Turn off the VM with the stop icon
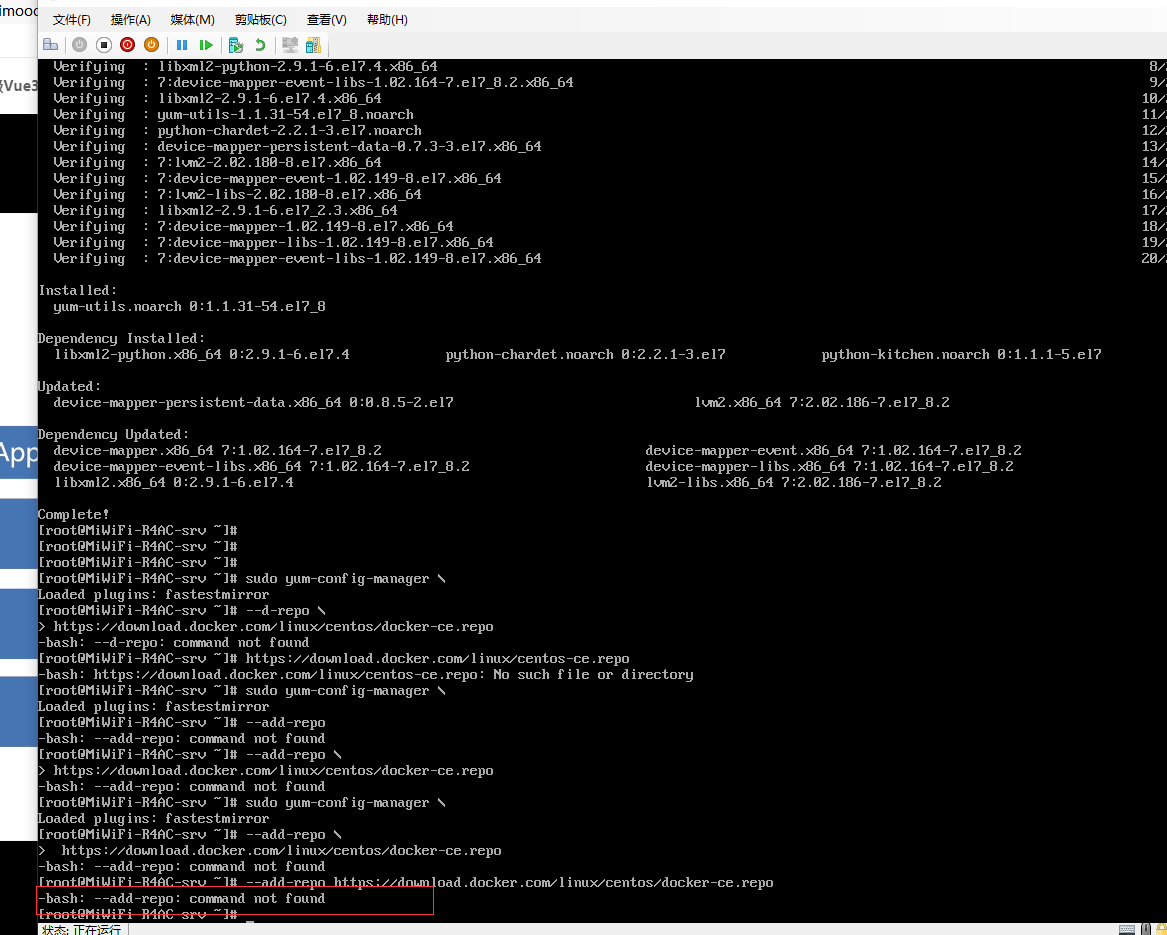The height and width of the screenshot is (935, 1167). point(103,45)
